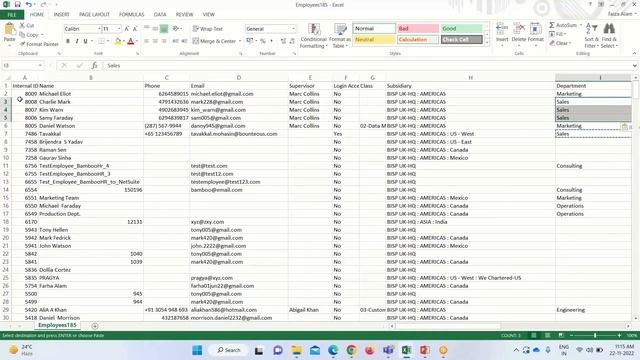This screenshot has height=360, width=640.
Task: Click the Increase Indent icon
Action: coord(184,41)
